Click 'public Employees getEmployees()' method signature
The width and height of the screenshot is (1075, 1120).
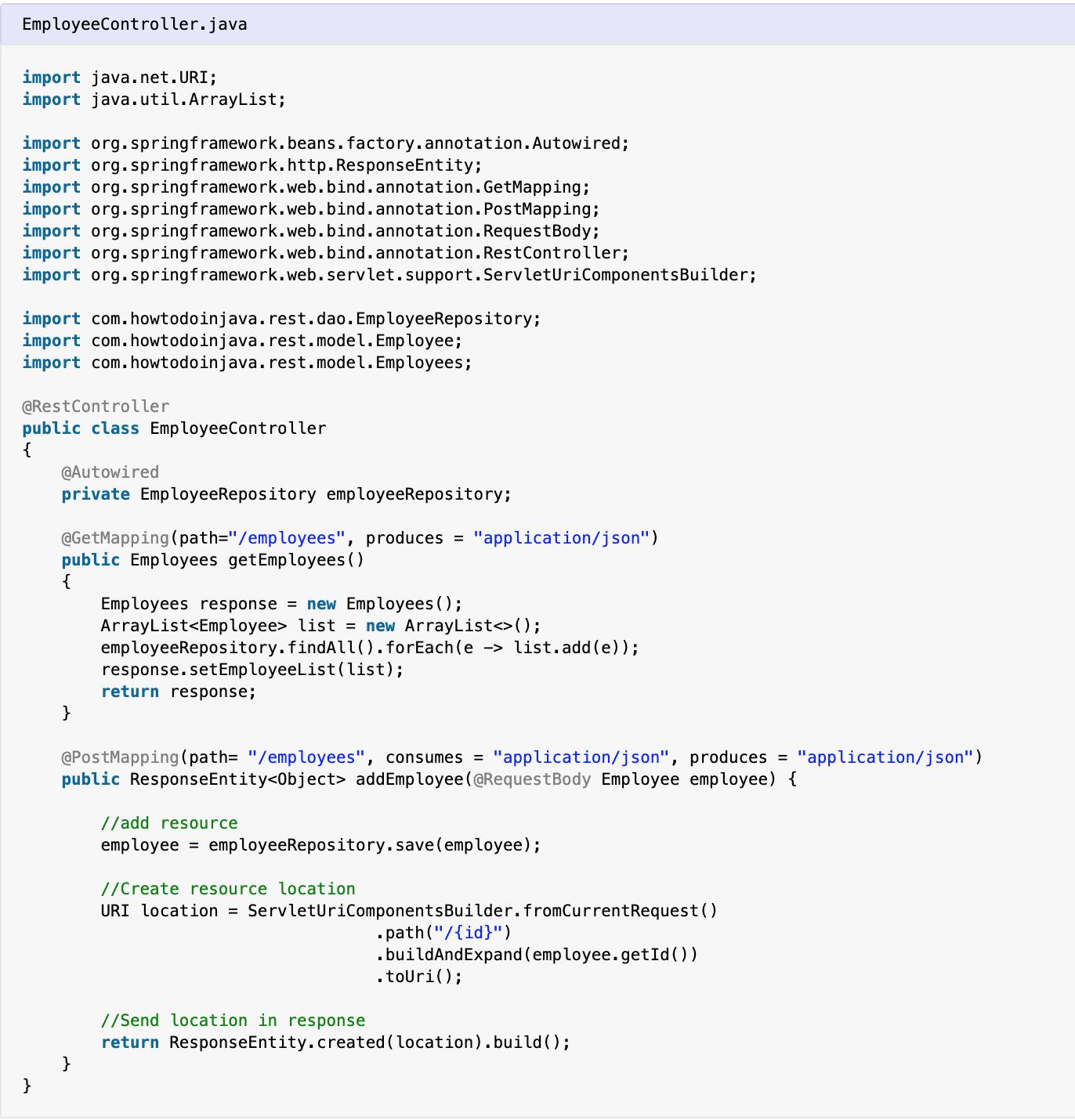click(x=213, y=560)
